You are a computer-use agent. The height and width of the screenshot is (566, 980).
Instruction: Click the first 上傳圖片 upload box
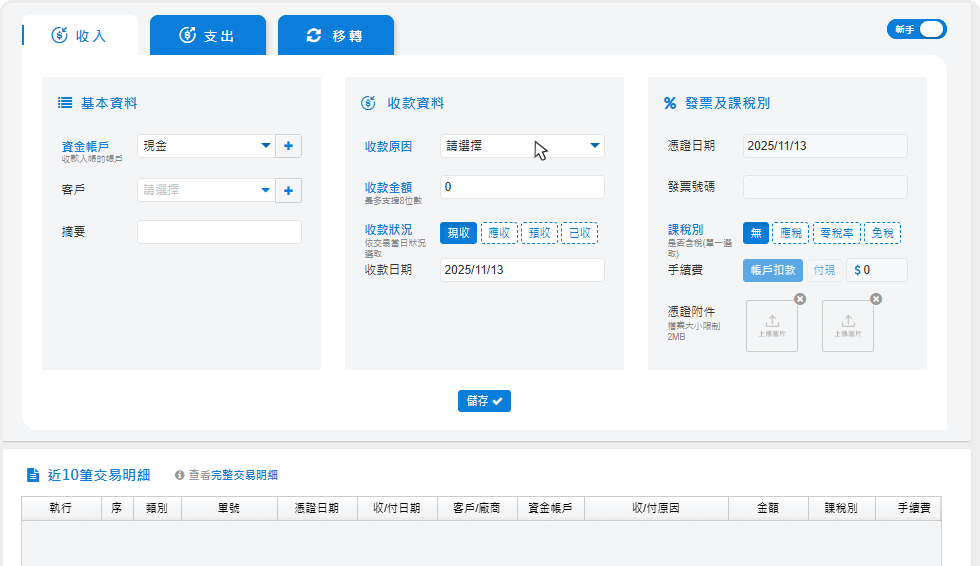[772, 326]
